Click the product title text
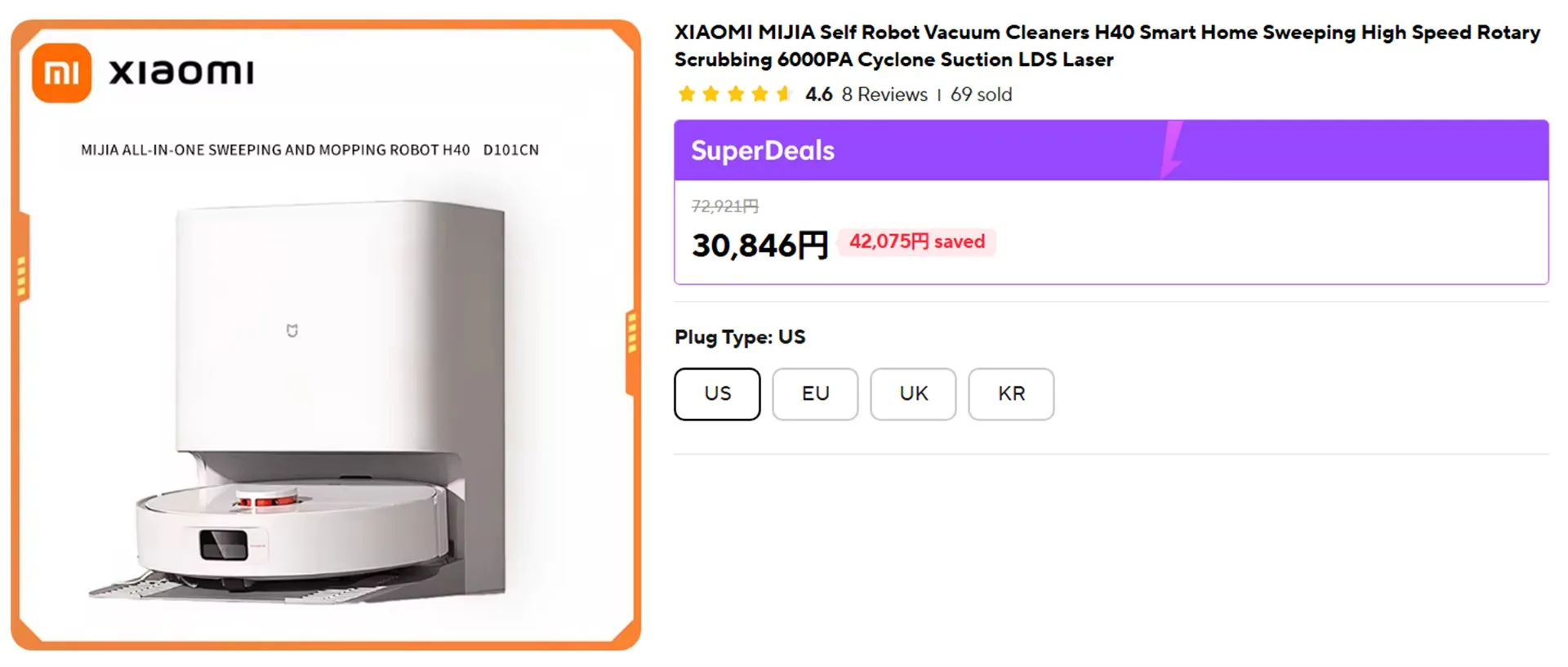The width and height of the screenshot is (1568, 667). coord(1107,46)
